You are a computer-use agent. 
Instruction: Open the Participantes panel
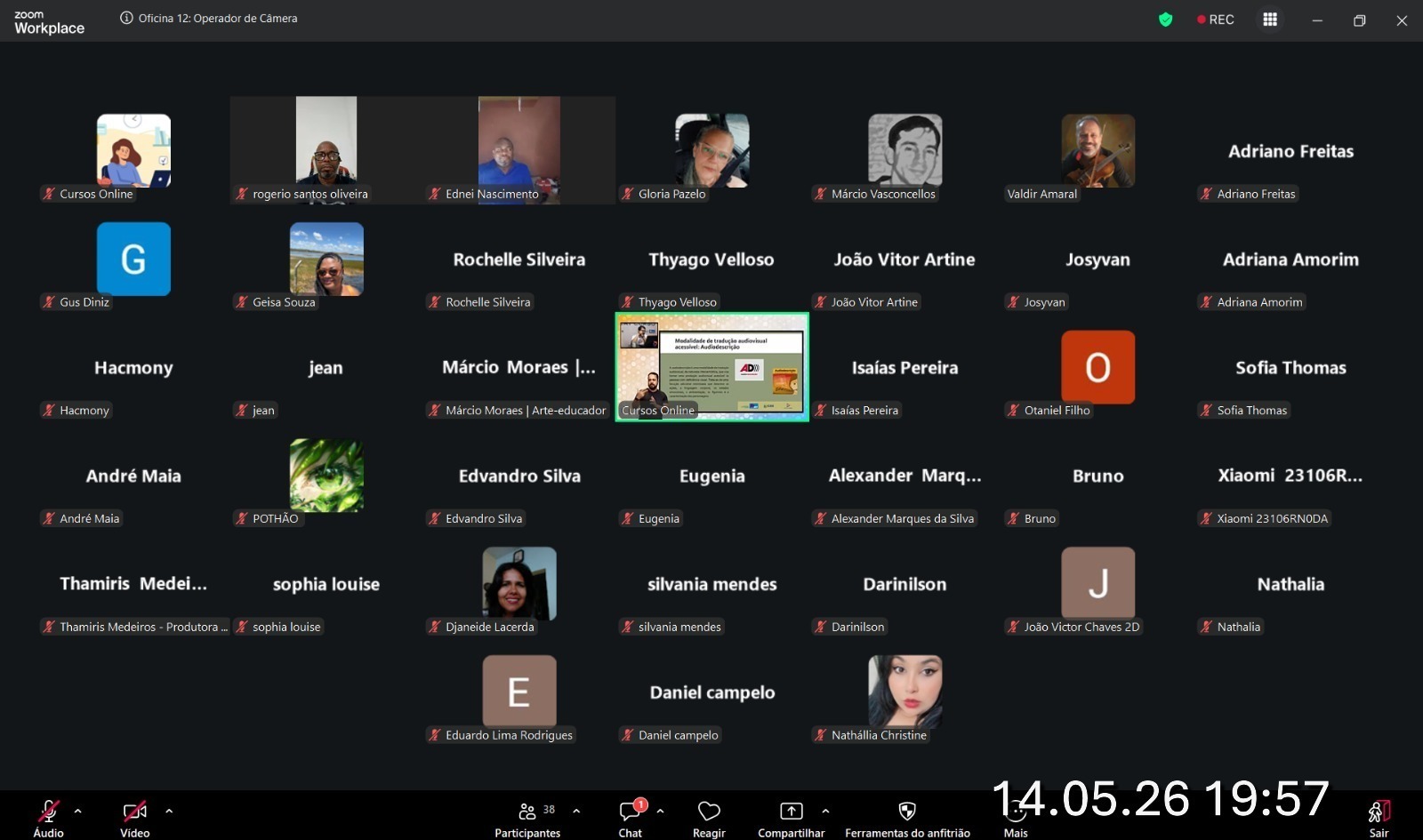527,818
